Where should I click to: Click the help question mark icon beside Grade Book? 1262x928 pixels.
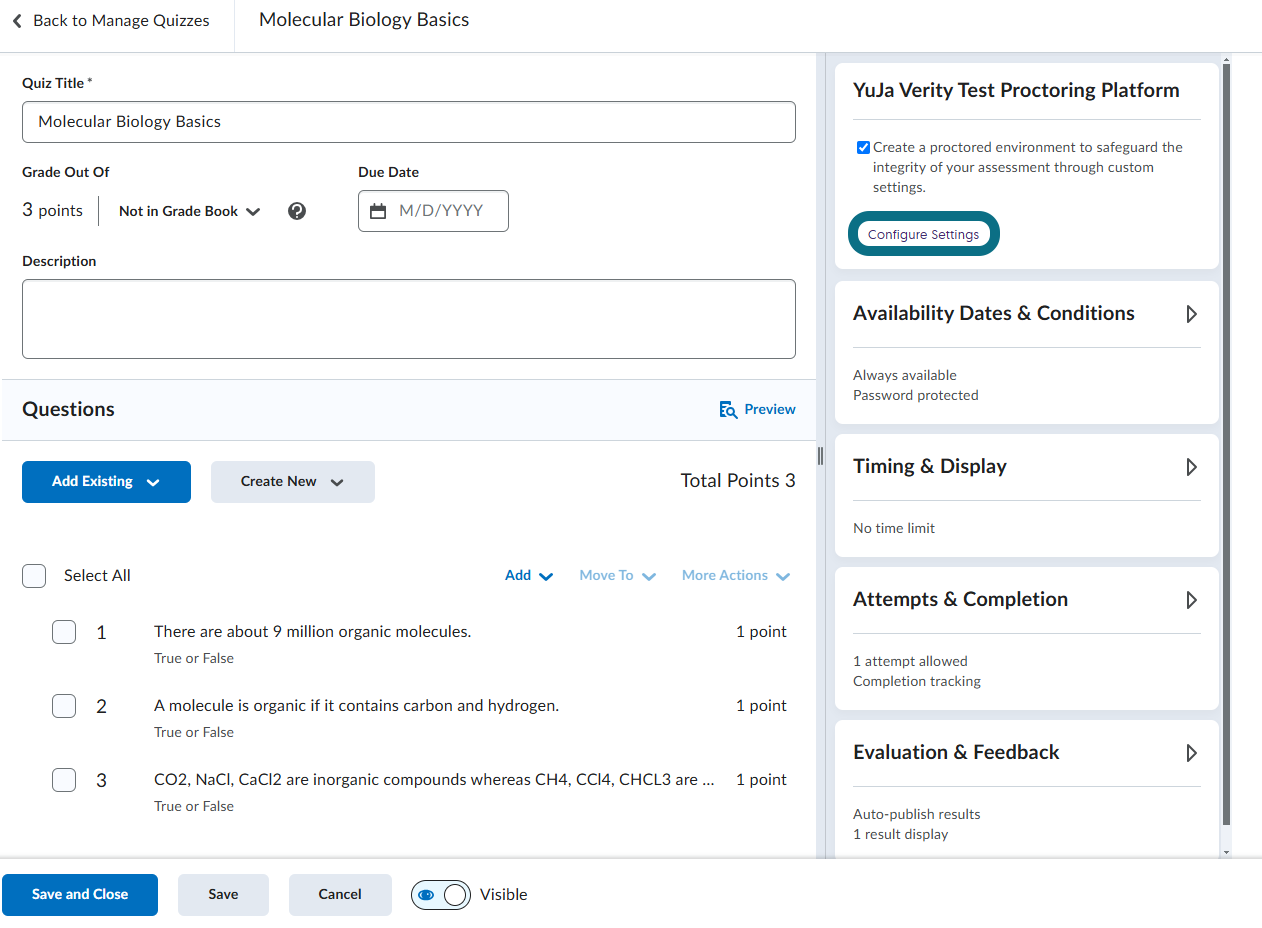[296, 211]
